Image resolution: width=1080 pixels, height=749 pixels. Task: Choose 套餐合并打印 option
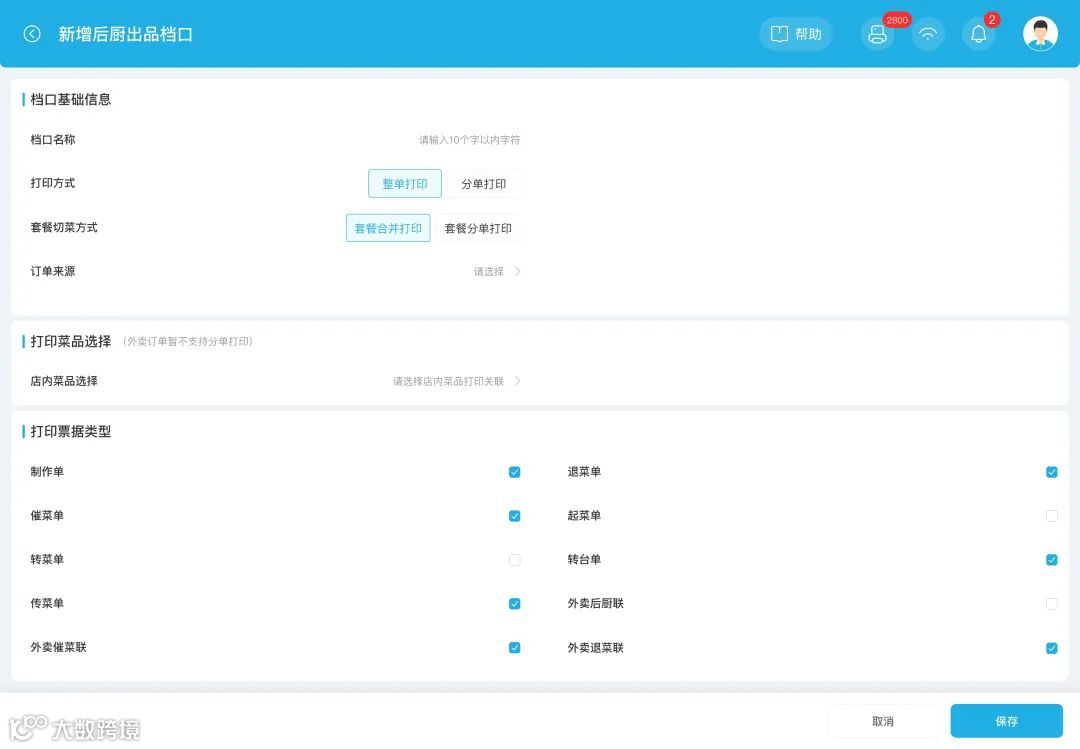click(x=388, y=228)
